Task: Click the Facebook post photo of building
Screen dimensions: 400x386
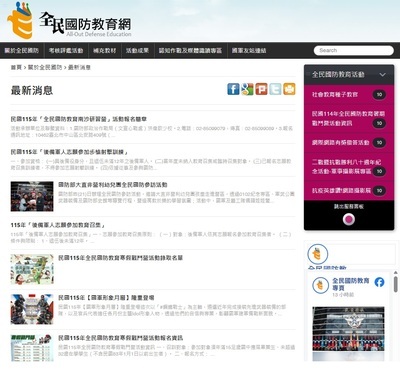Action: click(x=348, y=329)
